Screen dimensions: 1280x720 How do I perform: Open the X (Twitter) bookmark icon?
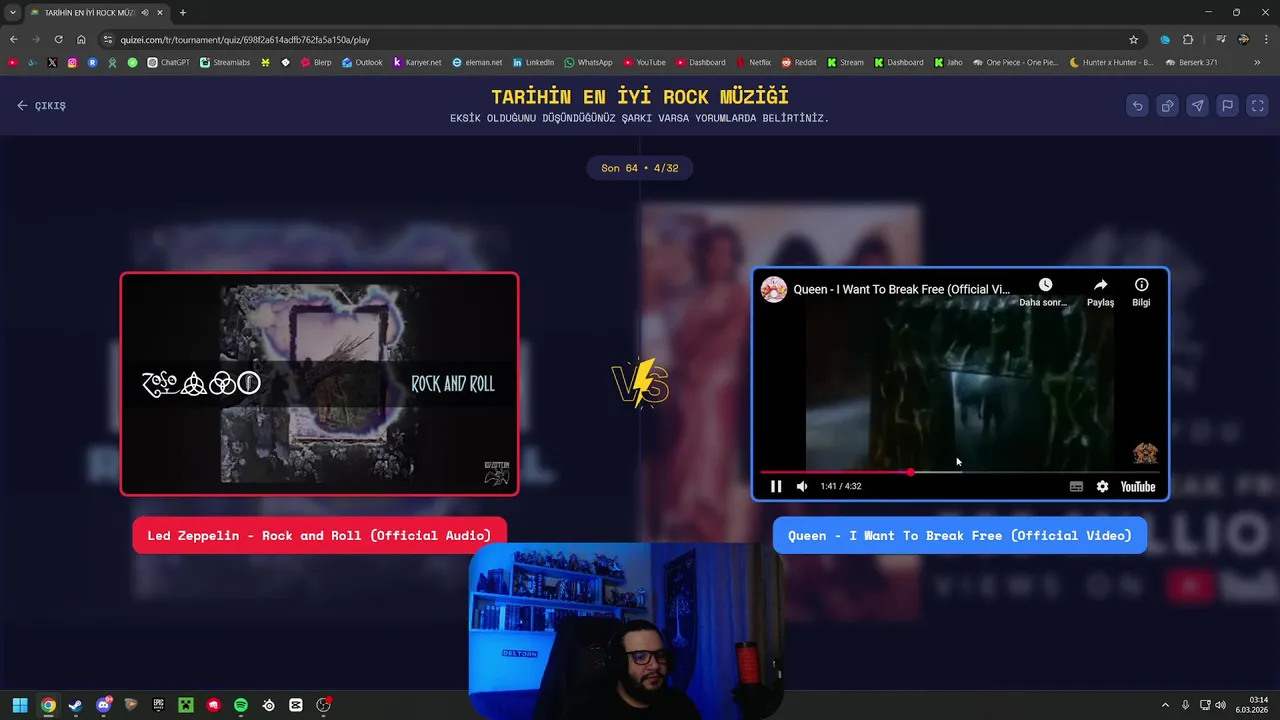click(52, 62)
